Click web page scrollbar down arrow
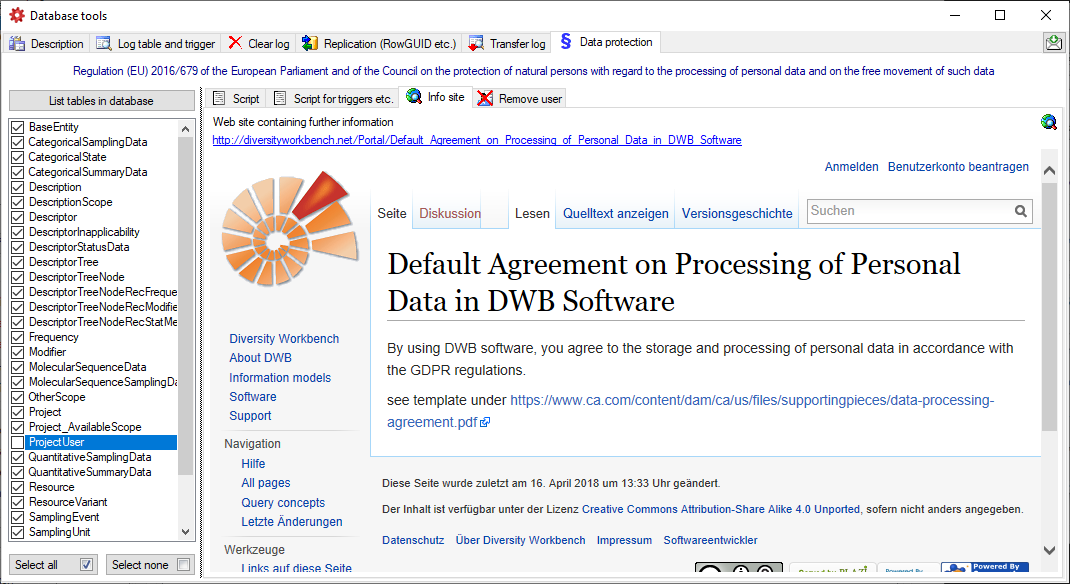Image resolution: width=1070 pixels, height=584 pixels. click(x=1050, y=550)
